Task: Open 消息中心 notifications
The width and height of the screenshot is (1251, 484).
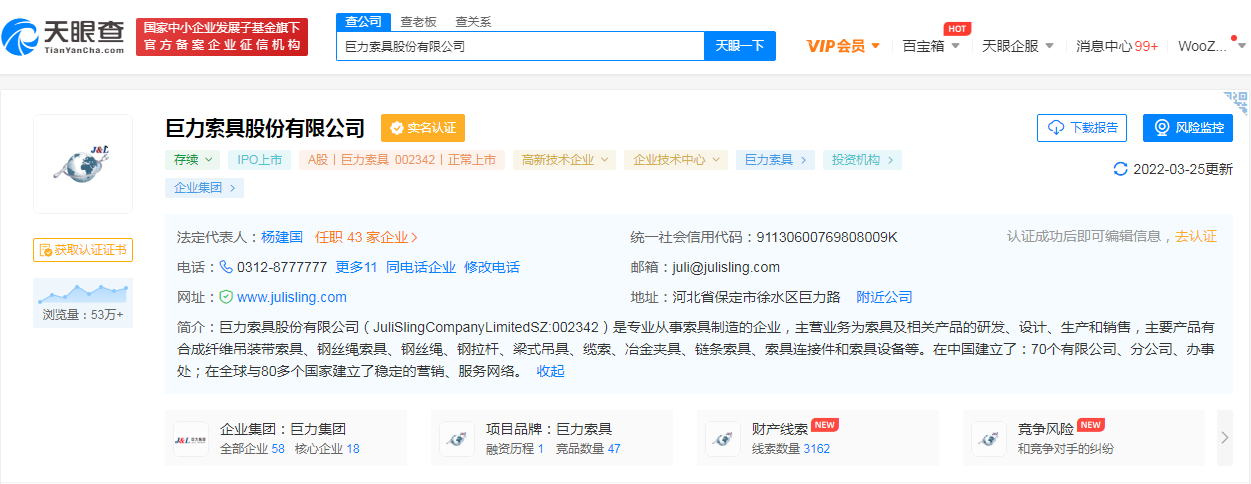Action: pos(1117,46)
